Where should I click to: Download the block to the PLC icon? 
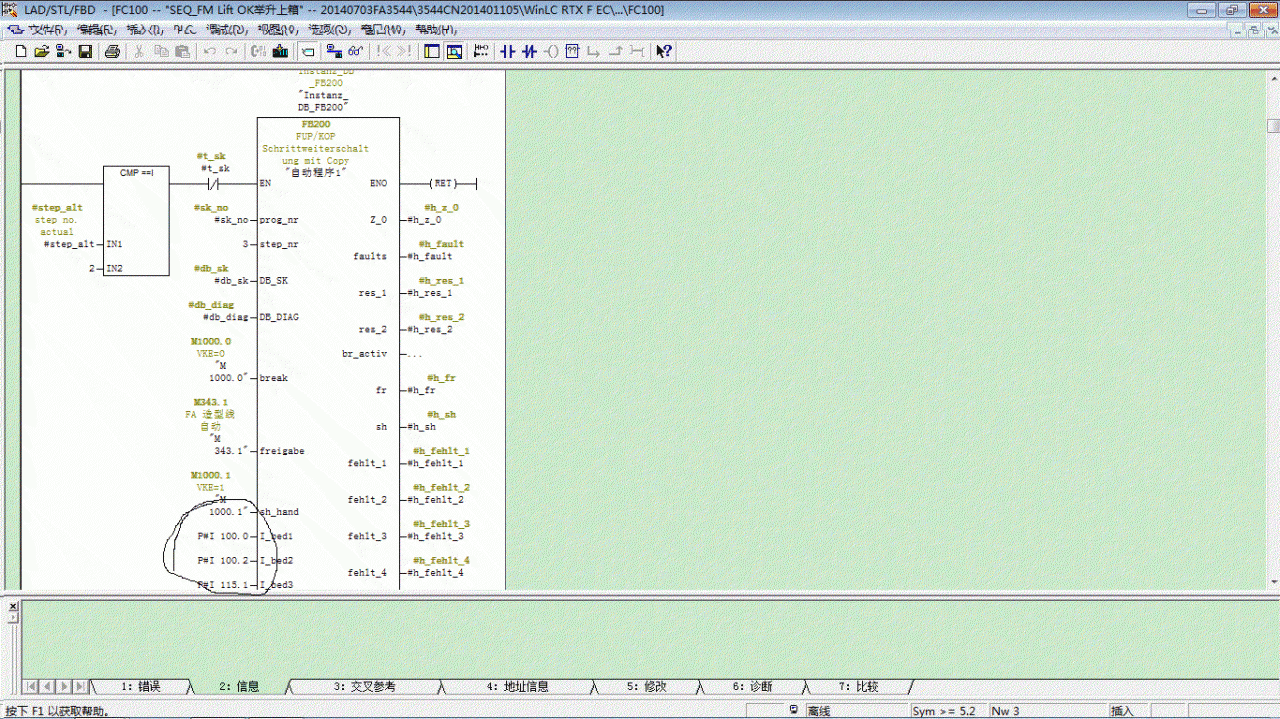[x=280, y=51]
